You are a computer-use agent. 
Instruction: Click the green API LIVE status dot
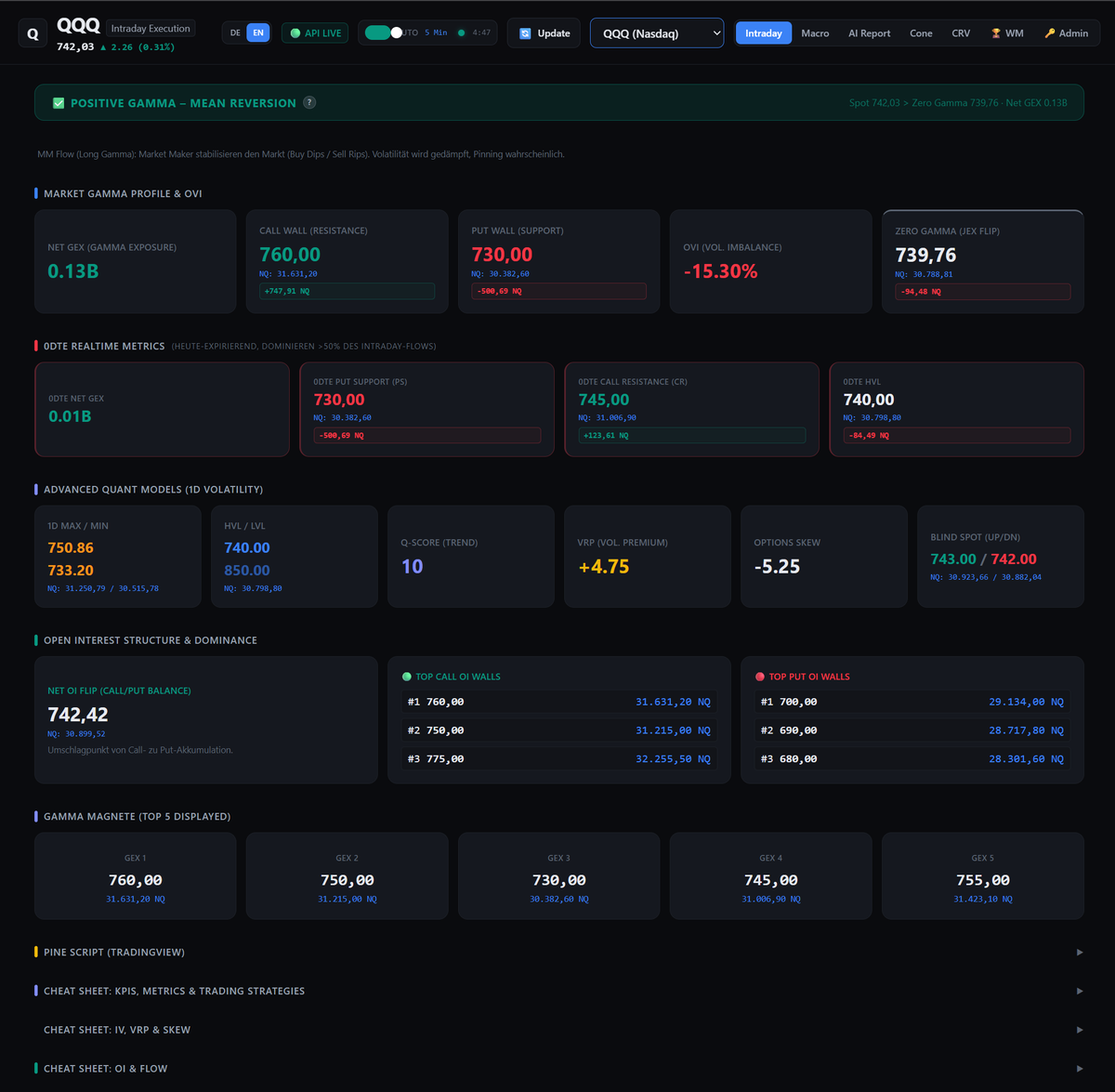(x=295, y=33)
